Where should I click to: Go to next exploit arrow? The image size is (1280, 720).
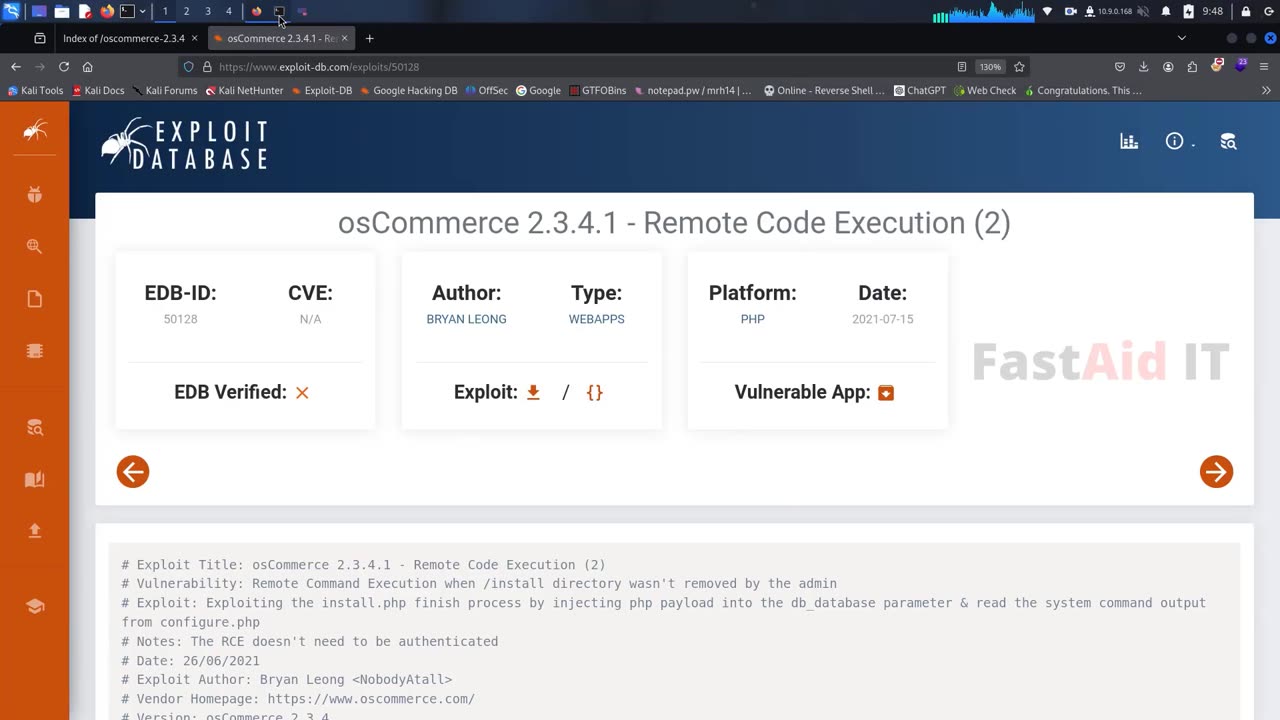(x=1216, y=472)
